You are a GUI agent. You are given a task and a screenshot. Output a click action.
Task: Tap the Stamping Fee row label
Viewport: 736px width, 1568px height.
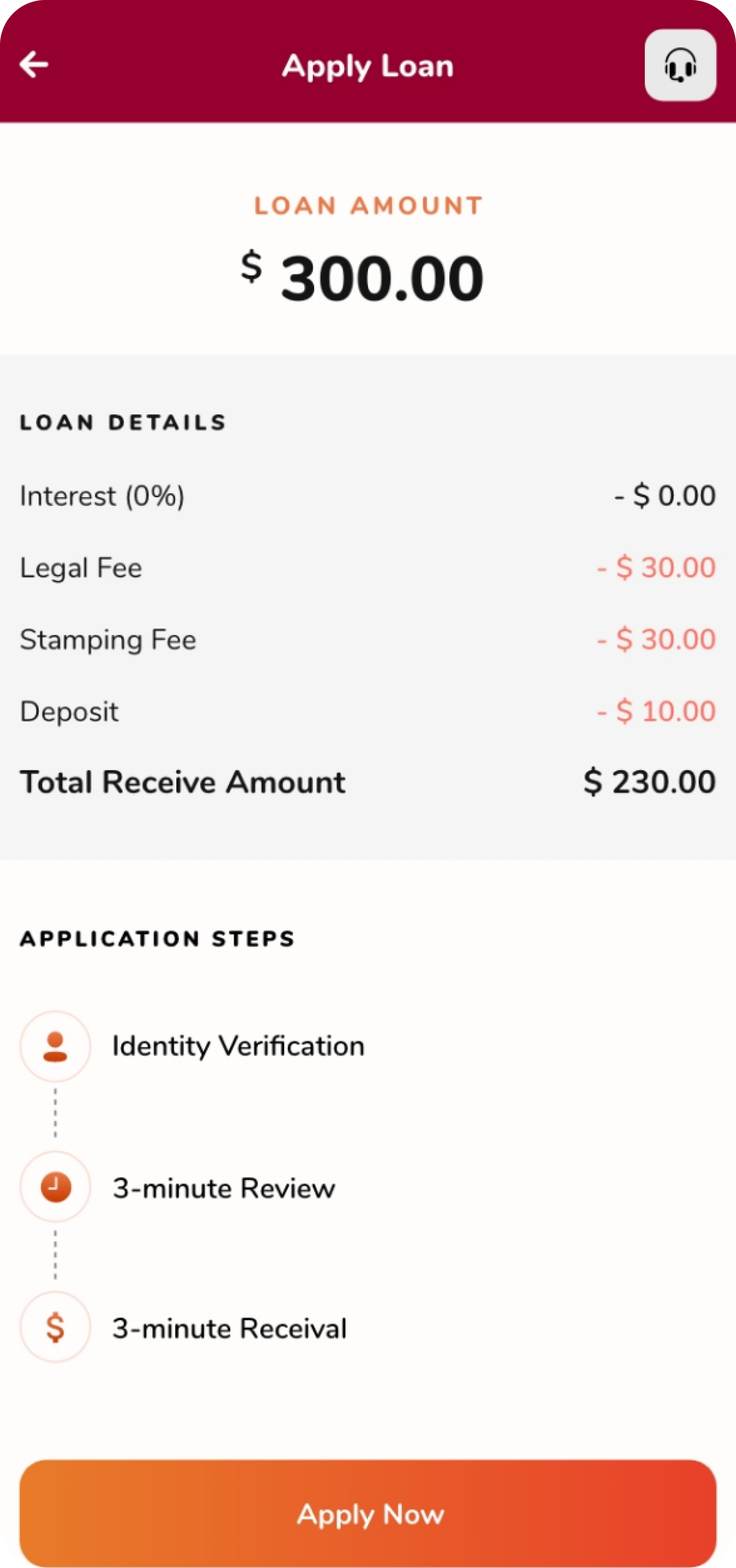tap(108, 640)
